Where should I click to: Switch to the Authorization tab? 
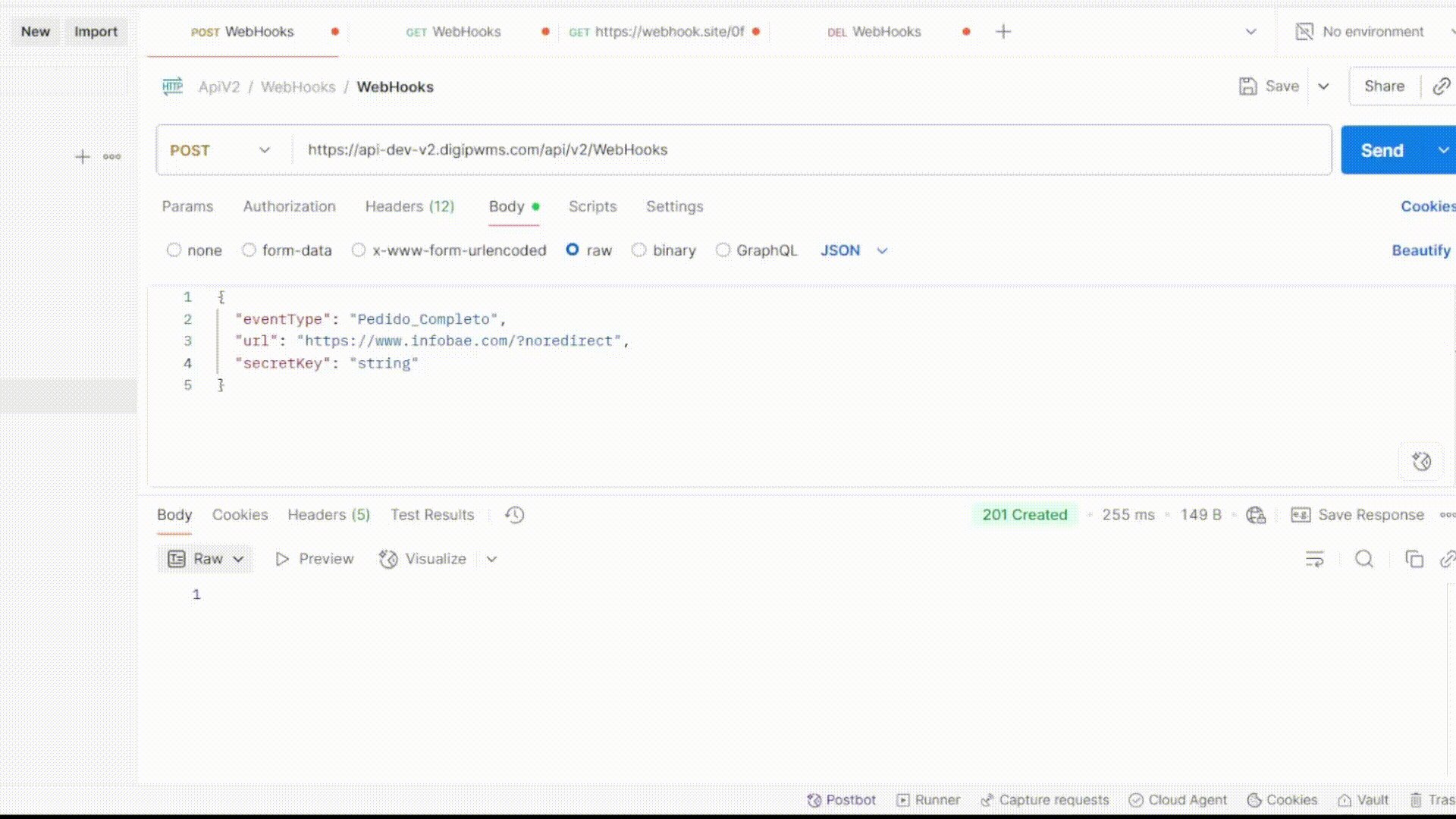[289, 206]
